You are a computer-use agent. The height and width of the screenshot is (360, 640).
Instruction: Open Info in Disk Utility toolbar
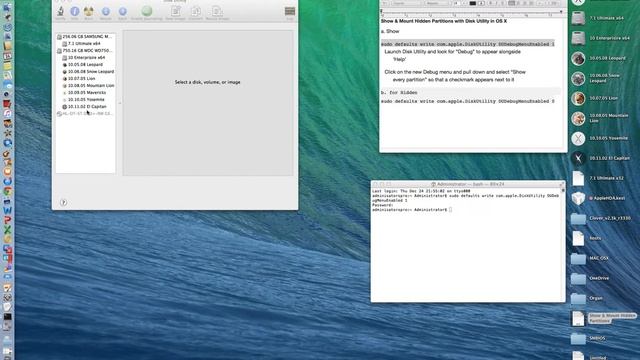(x=75, y=11)
